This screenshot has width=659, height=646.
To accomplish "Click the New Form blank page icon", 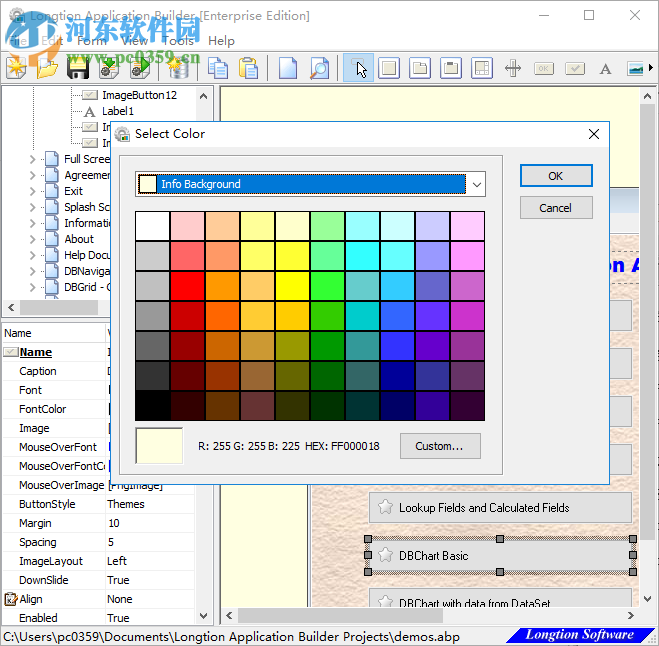I will [x=288, y=68].
